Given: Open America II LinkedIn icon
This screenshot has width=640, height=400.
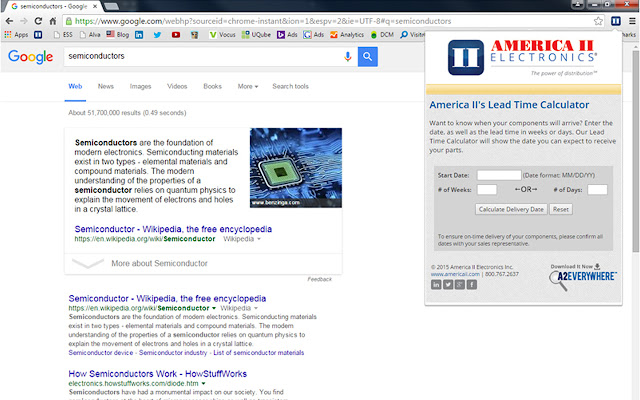Looking at the screenshot, I should coord(436,285).
